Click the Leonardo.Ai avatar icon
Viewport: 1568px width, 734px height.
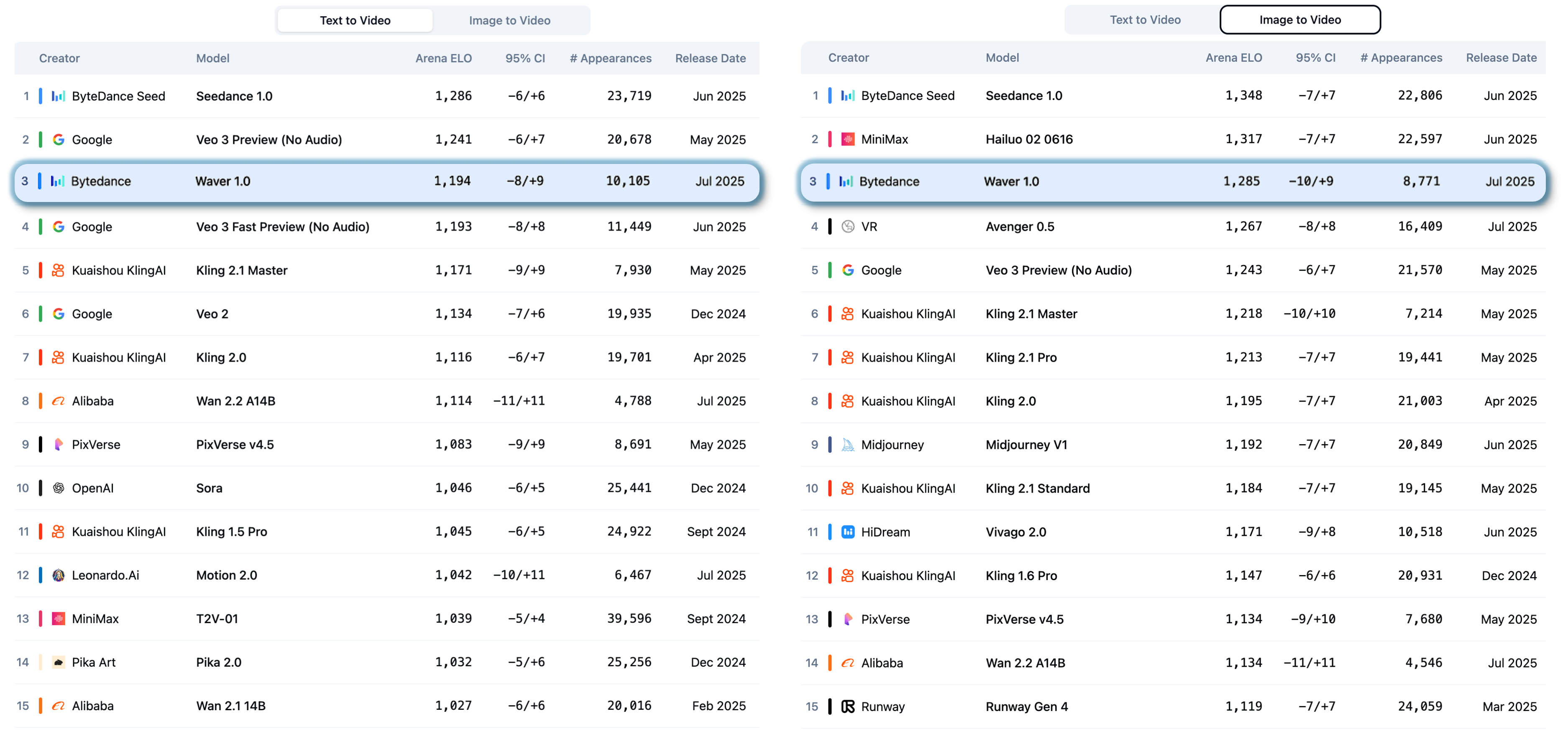tap(59, 575)
